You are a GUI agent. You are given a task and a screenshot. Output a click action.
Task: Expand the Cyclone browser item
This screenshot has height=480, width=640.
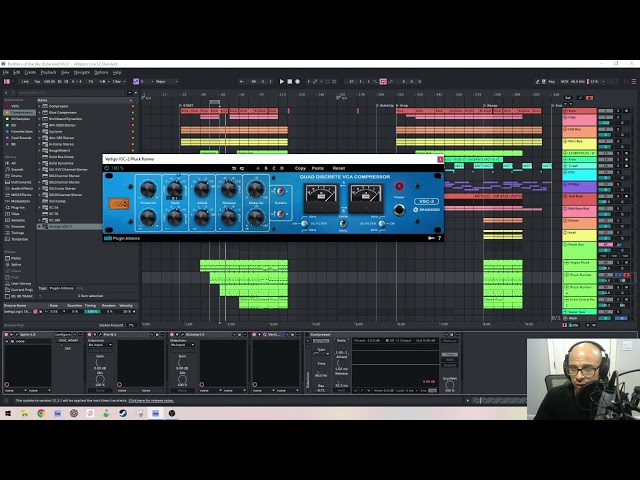click(40, 131)
